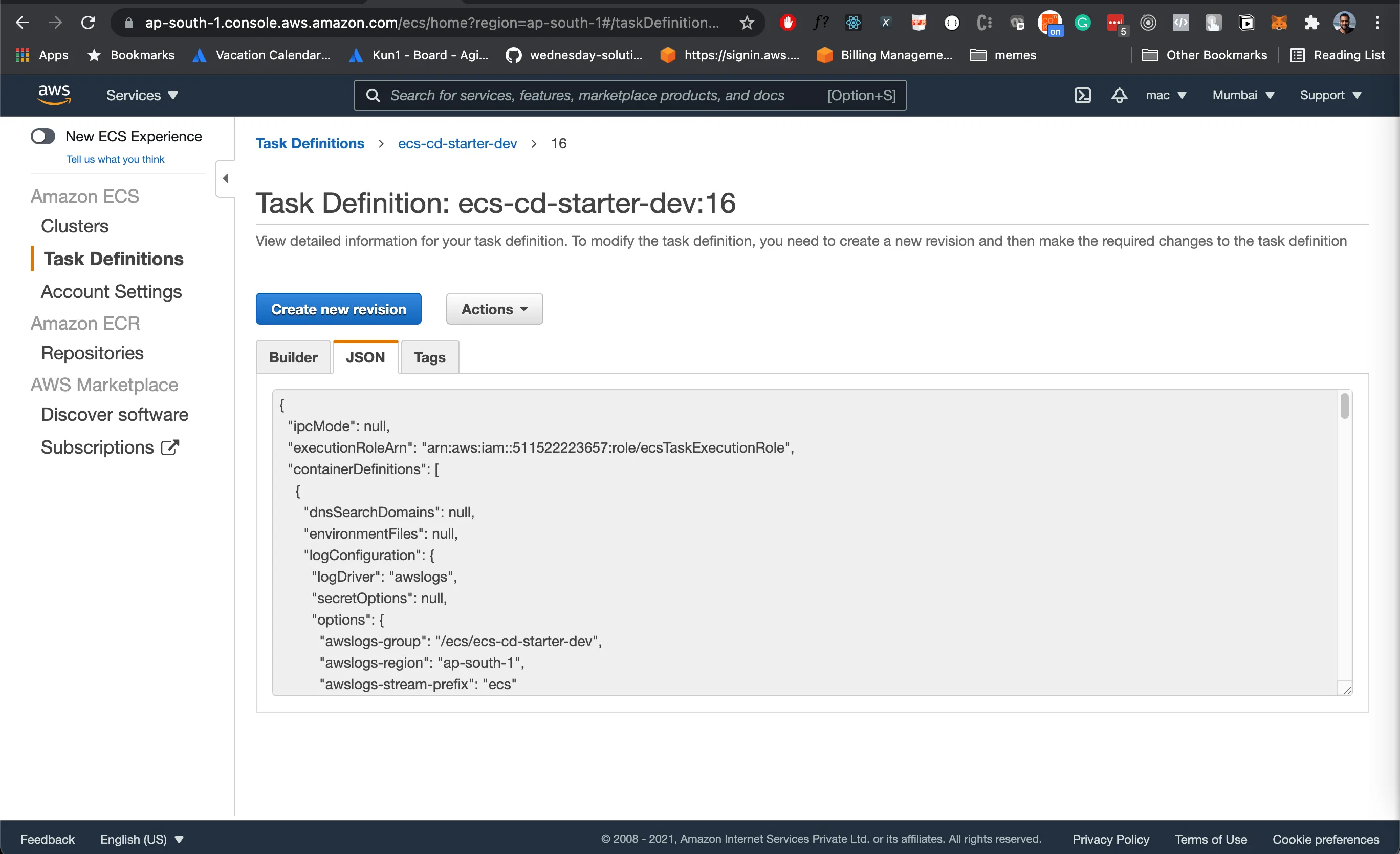Click ecs-cd-starter-dev breadcrumb link

coord(457,144)
